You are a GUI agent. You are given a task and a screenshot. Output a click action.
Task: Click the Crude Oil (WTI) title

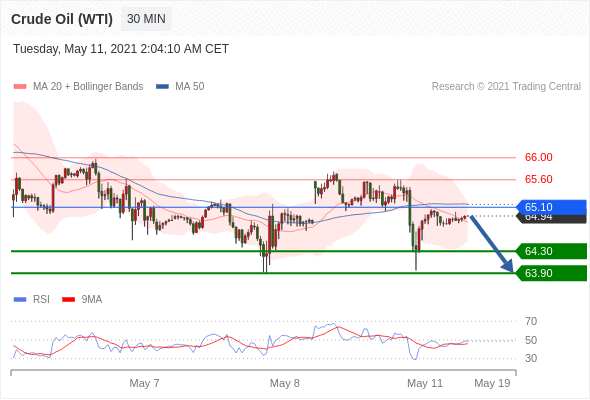click(62, 19)
